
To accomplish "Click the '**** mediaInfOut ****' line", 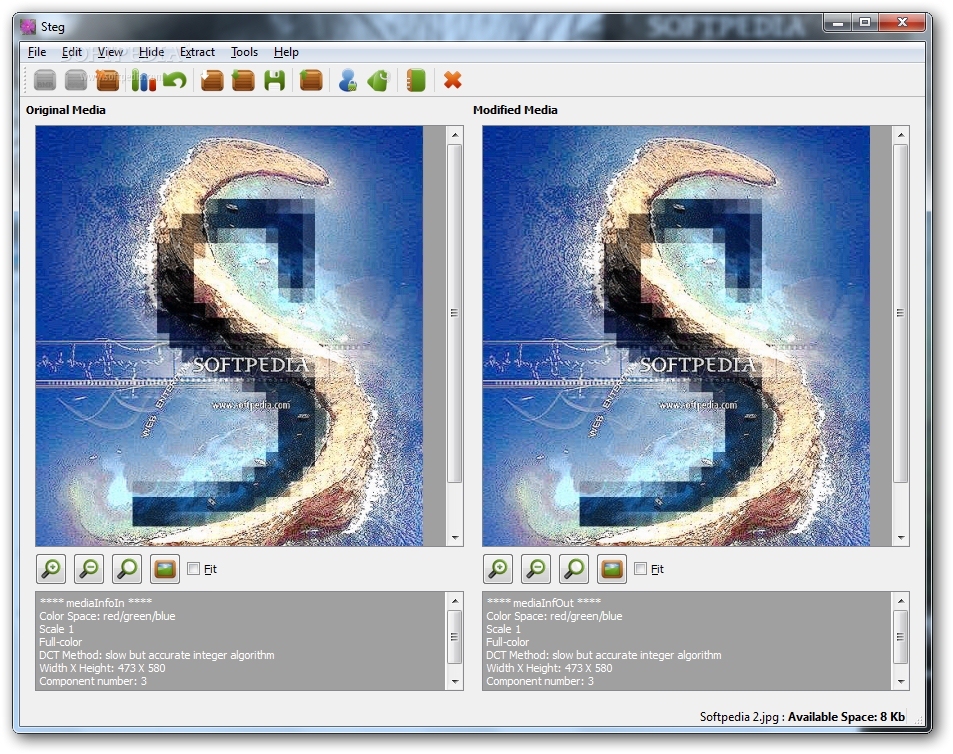I will click(543, 603).
